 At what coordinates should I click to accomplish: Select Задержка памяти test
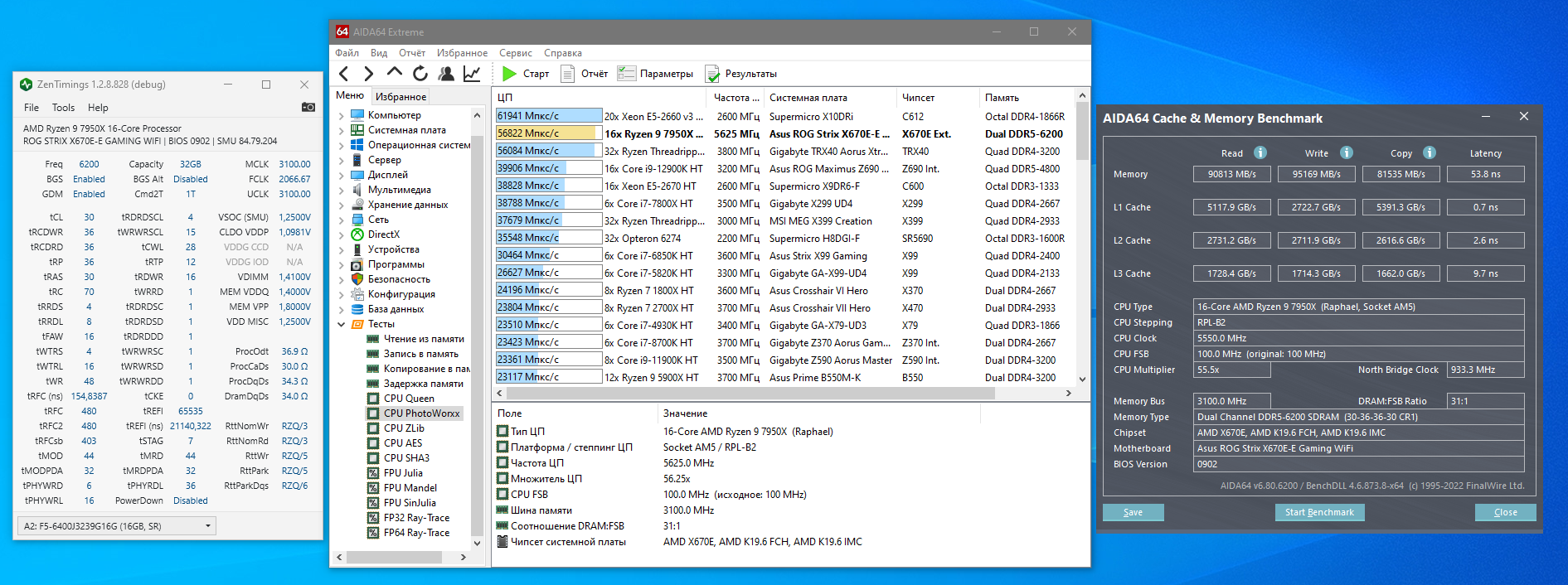click(424, 384)
